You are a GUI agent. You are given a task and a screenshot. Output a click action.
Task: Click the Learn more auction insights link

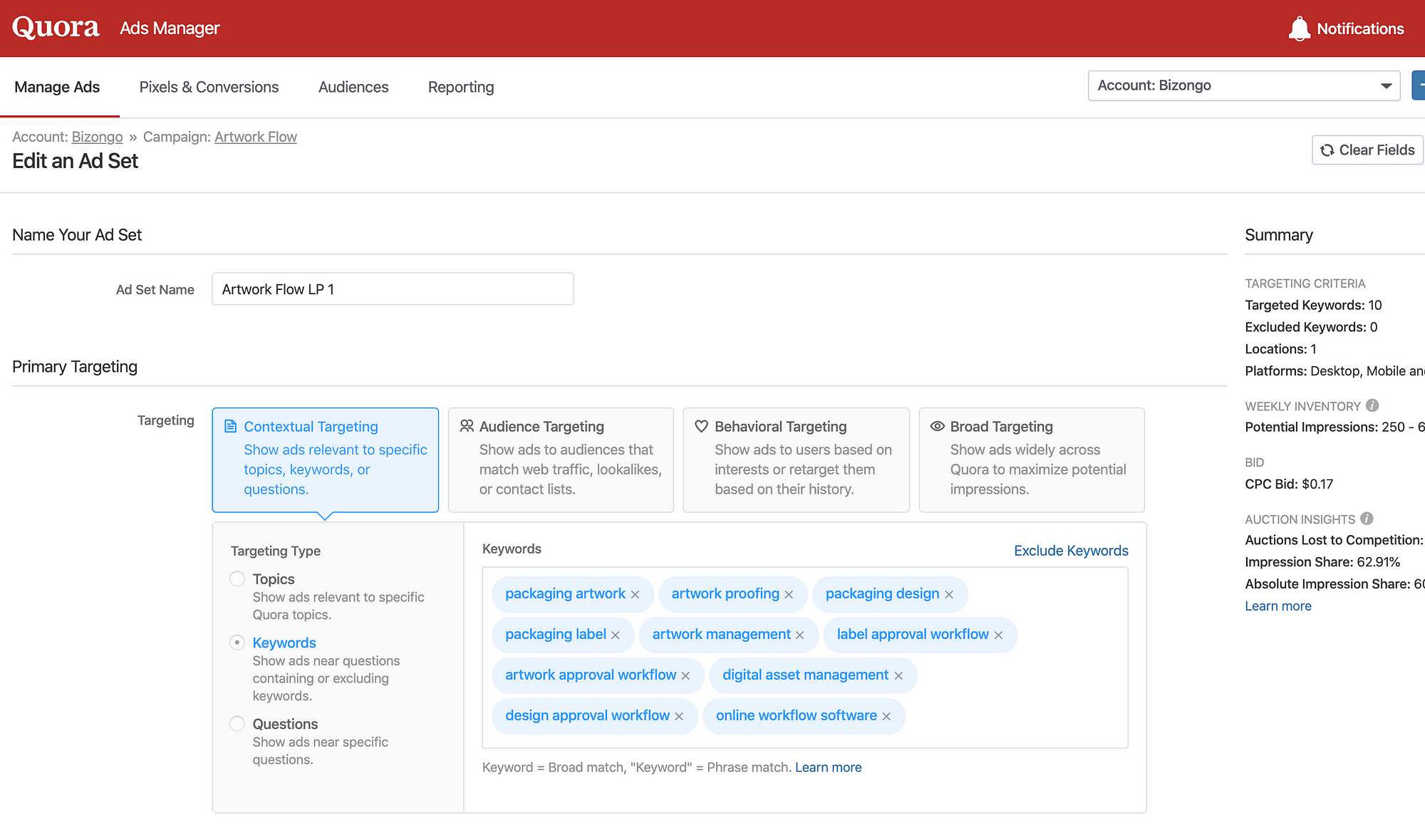point(1277,606)
